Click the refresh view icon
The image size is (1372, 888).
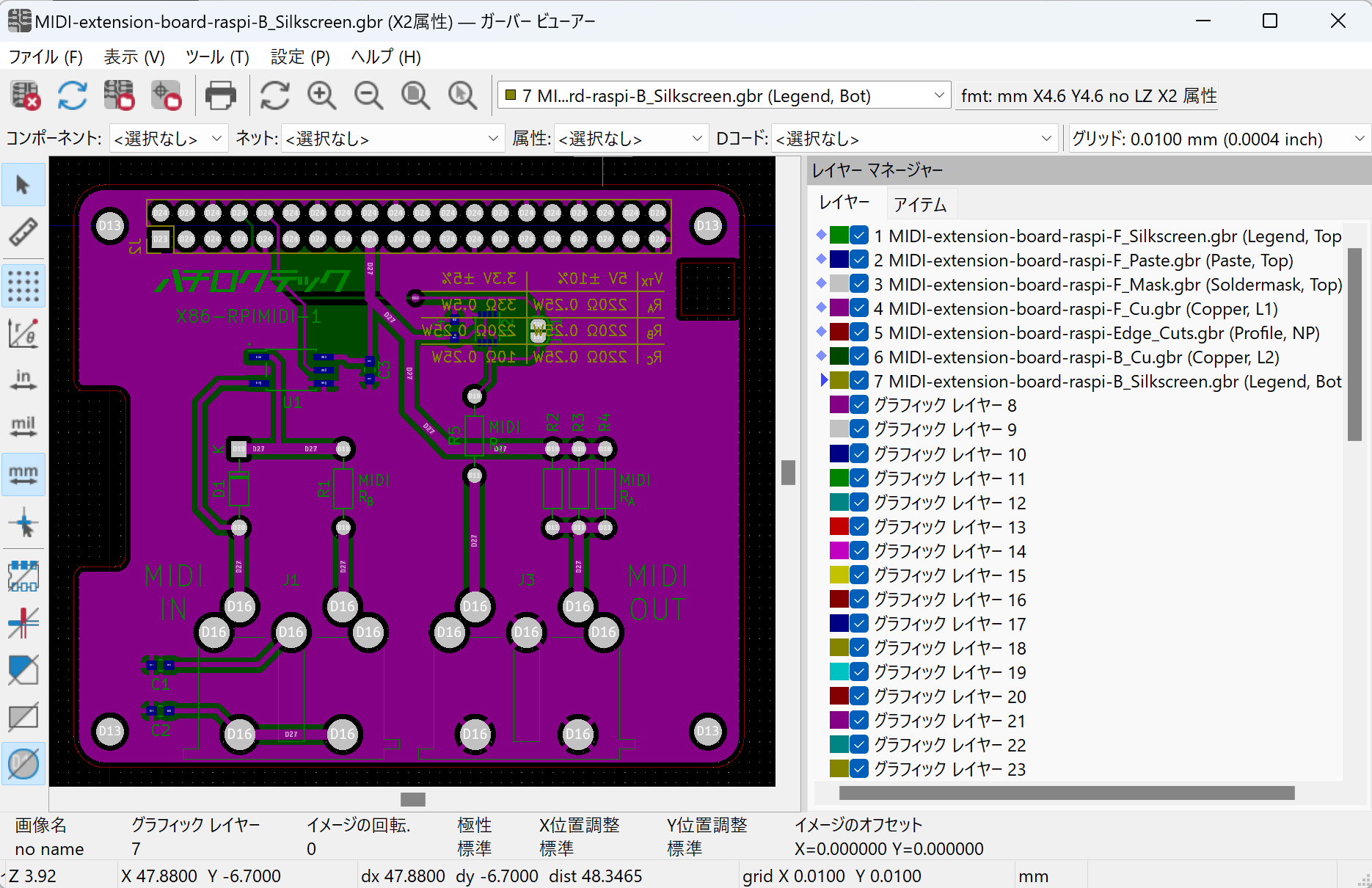point(274,96)
